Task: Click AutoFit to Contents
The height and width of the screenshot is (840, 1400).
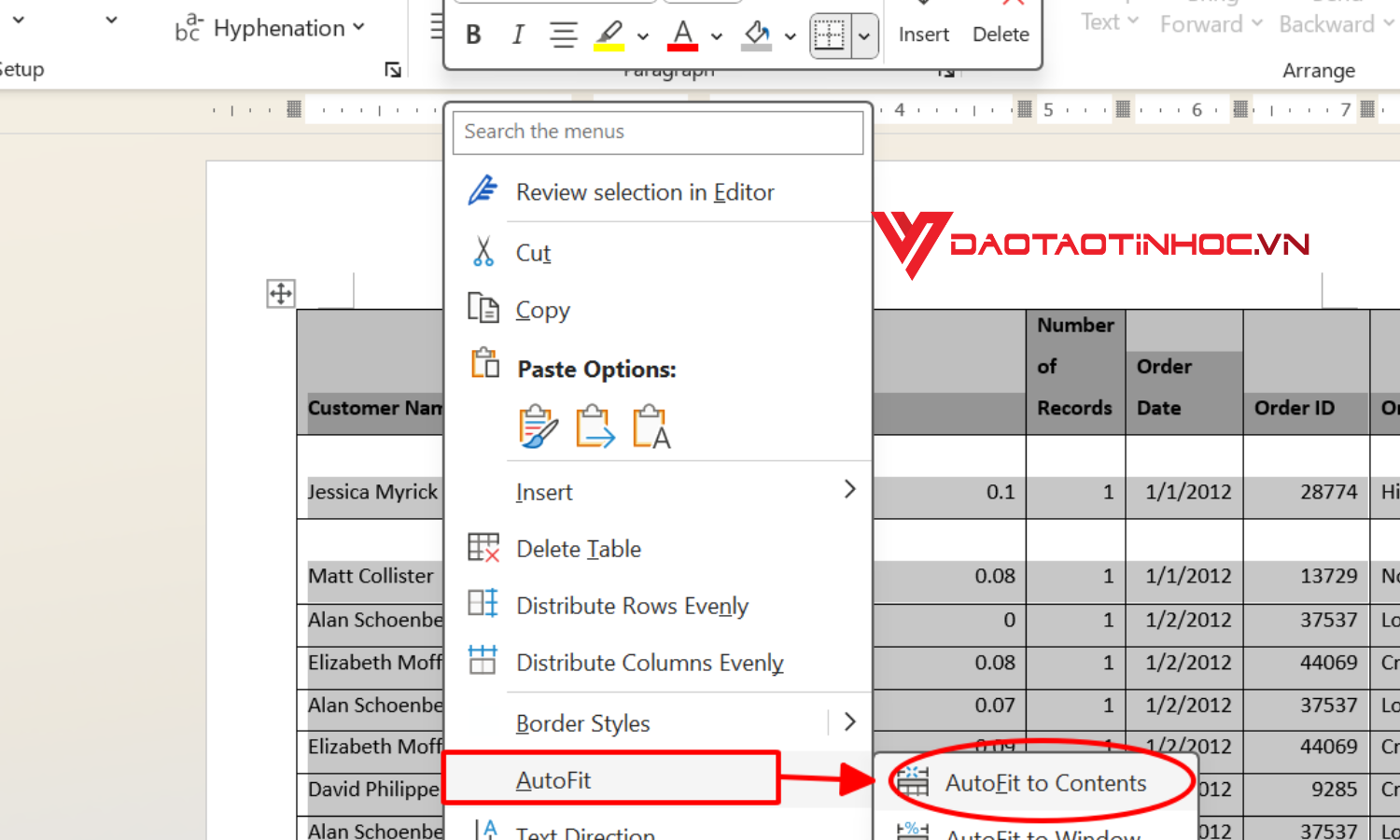Action: pyautogui.click(x=1045, y=783)
